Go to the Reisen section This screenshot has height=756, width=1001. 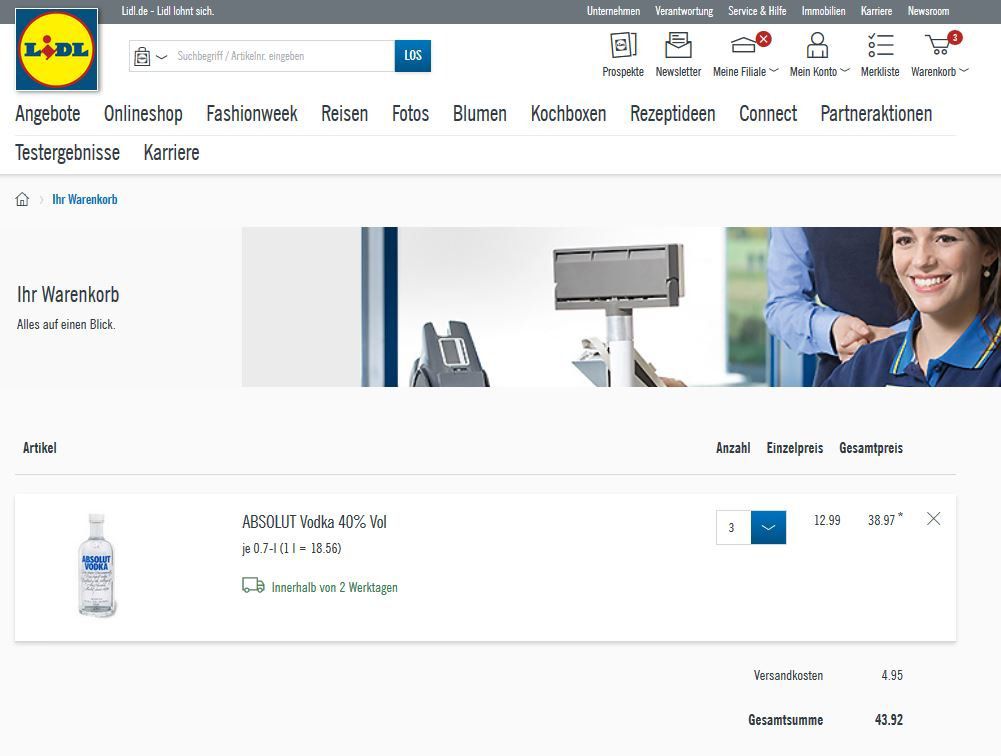click(x=345, y=114)
